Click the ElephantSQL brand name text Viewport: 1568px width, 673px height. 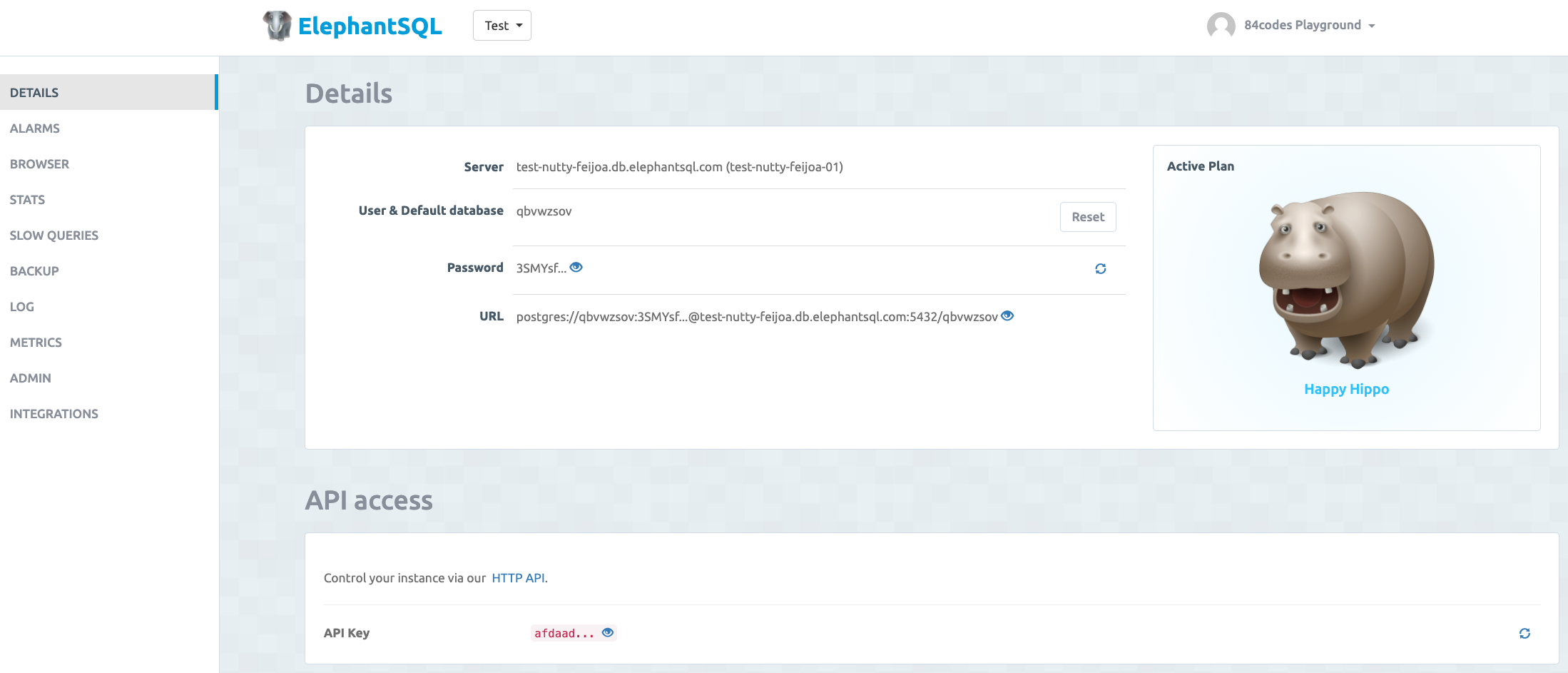coord(370,26)
